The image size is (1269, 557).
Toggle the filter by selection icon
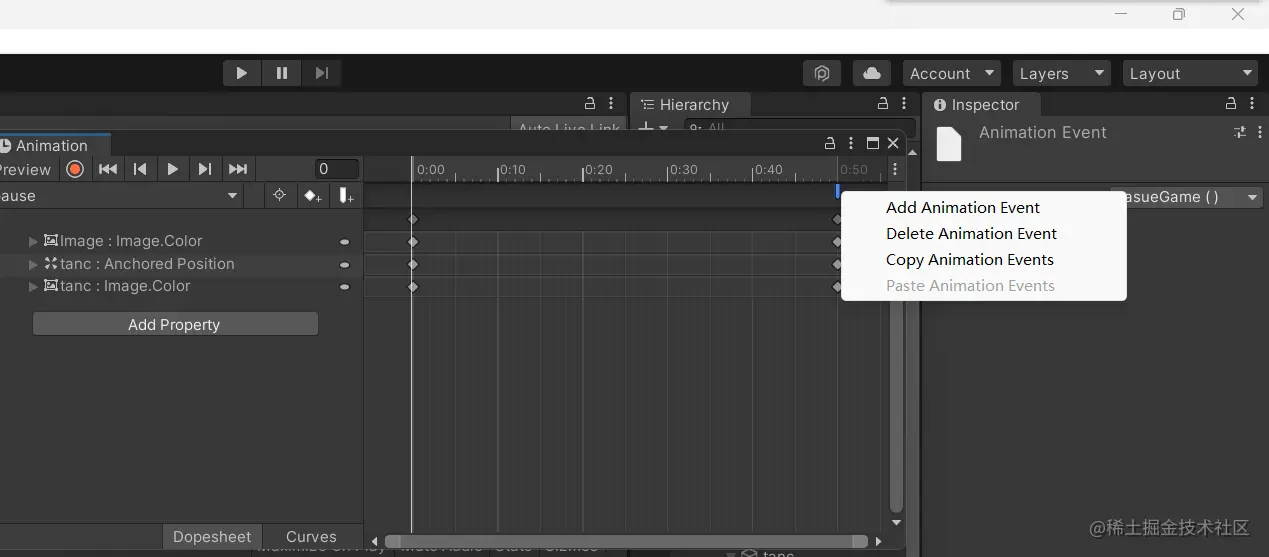pos(280,196)
